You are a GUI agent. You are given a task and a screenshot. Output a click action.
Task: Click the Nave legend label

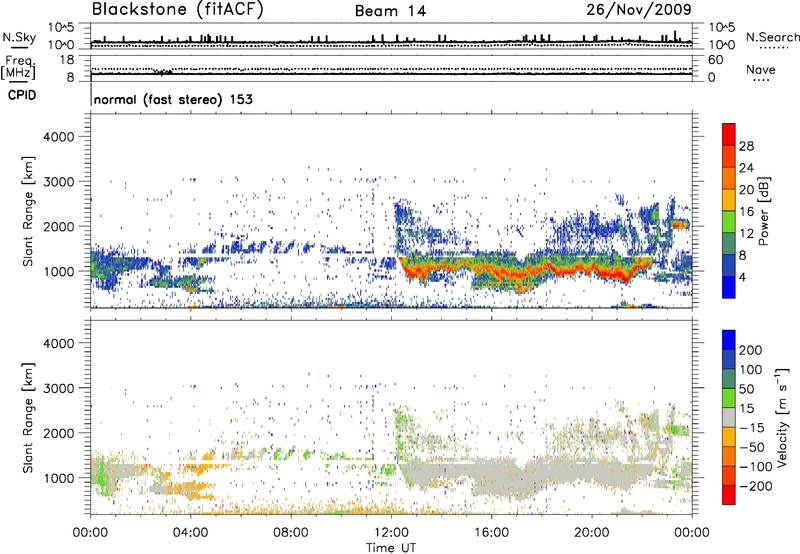[761, 69]
